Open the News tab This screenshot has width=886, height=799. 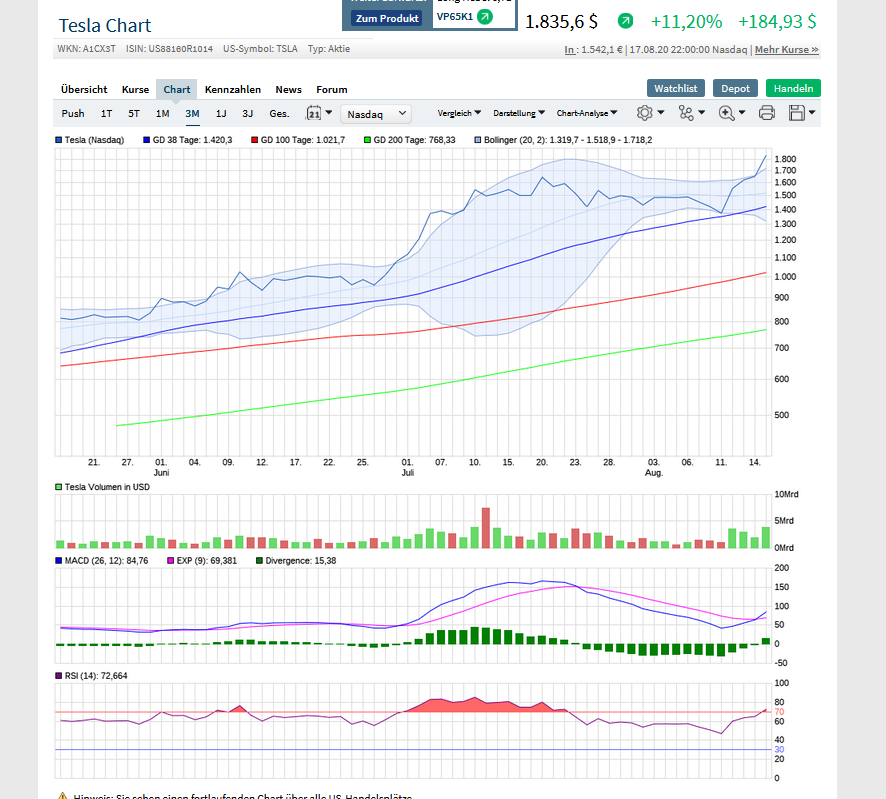(x=288, y=89)
